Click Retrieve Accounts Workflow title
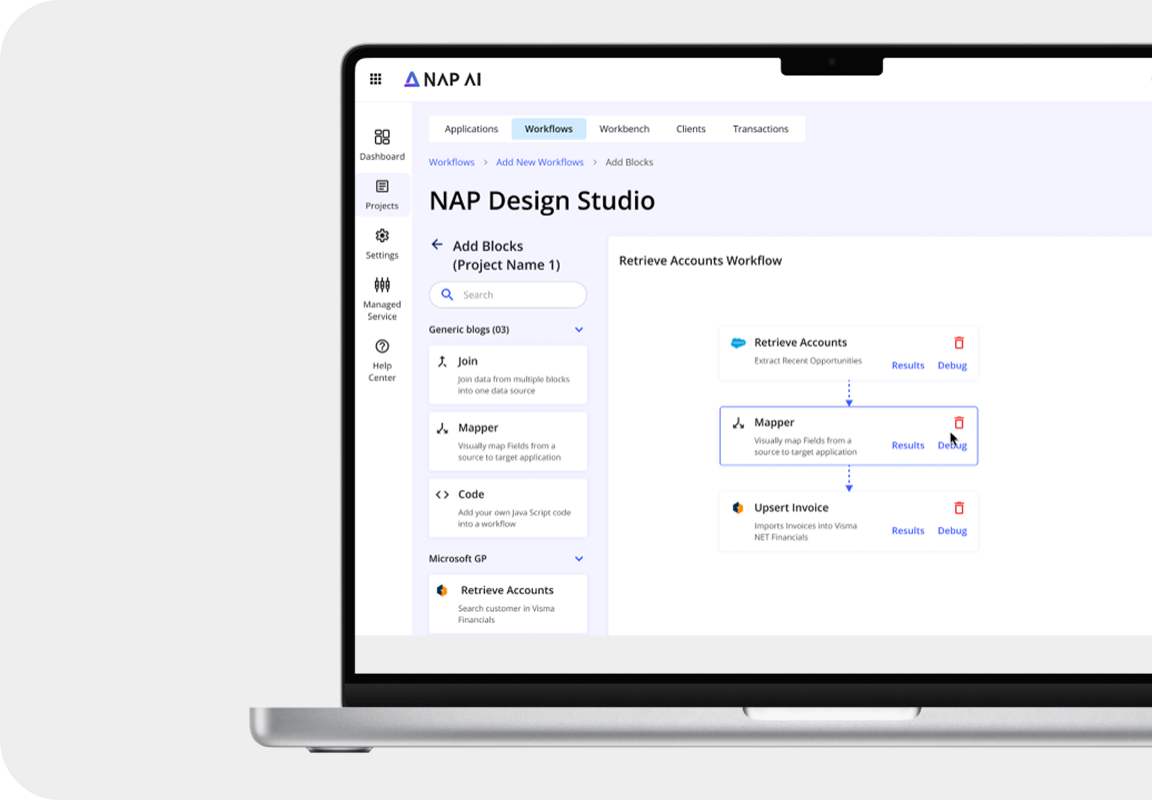1152x800 pixels. coord(700,261)
